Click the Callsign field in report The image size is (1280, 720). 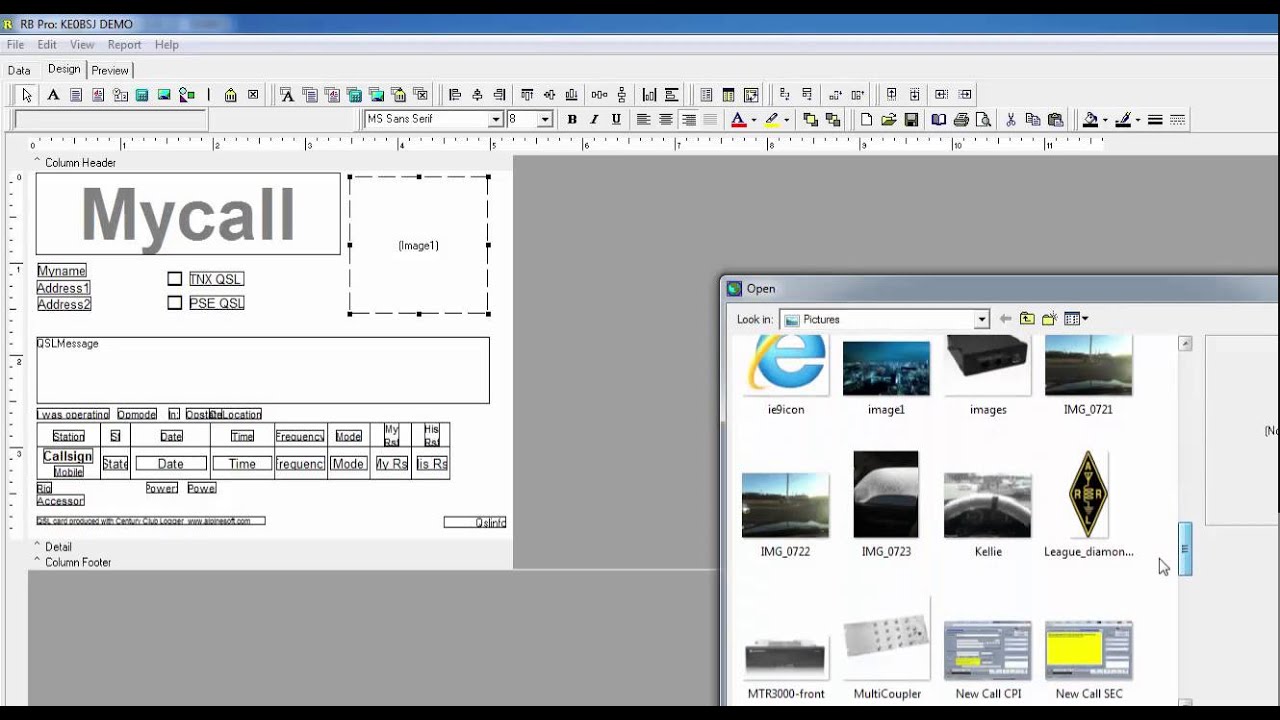pyautogui.click(x=68, y=456)
